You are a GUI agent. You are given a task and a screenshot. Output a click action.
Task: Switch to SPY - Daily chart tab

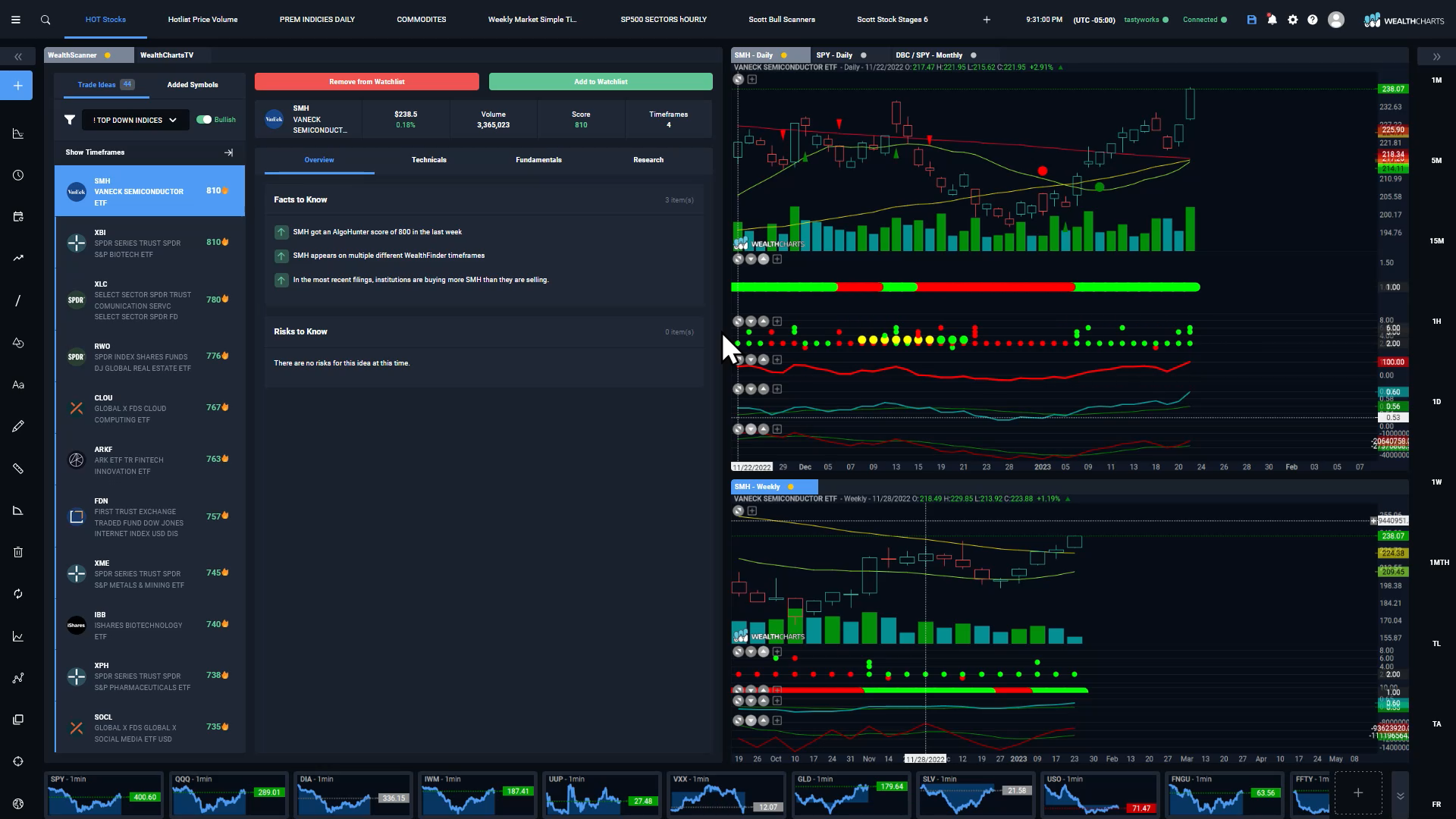point(834,55)
